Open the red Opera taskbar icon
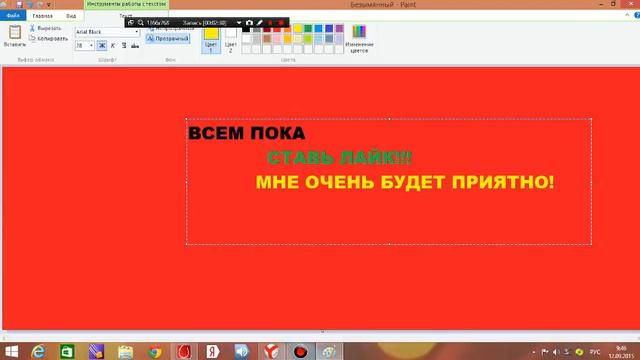This screenshot has height=360, width=640. (184, 351)
